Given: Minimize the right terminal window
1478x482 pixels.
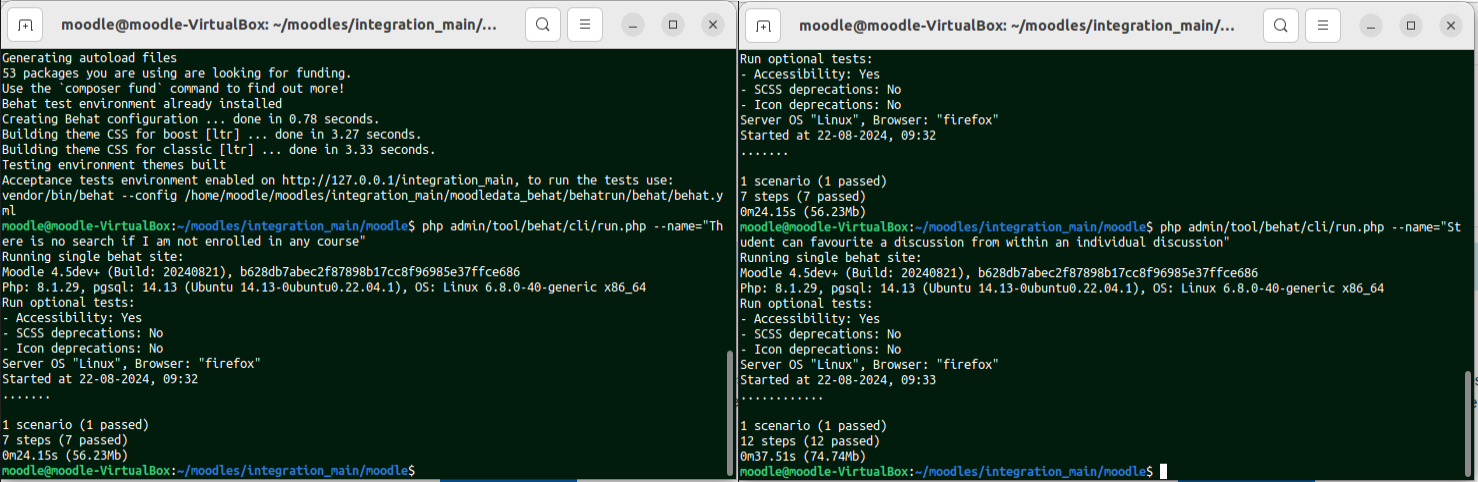Looking at the screenshot, I should click(1370, 25).
